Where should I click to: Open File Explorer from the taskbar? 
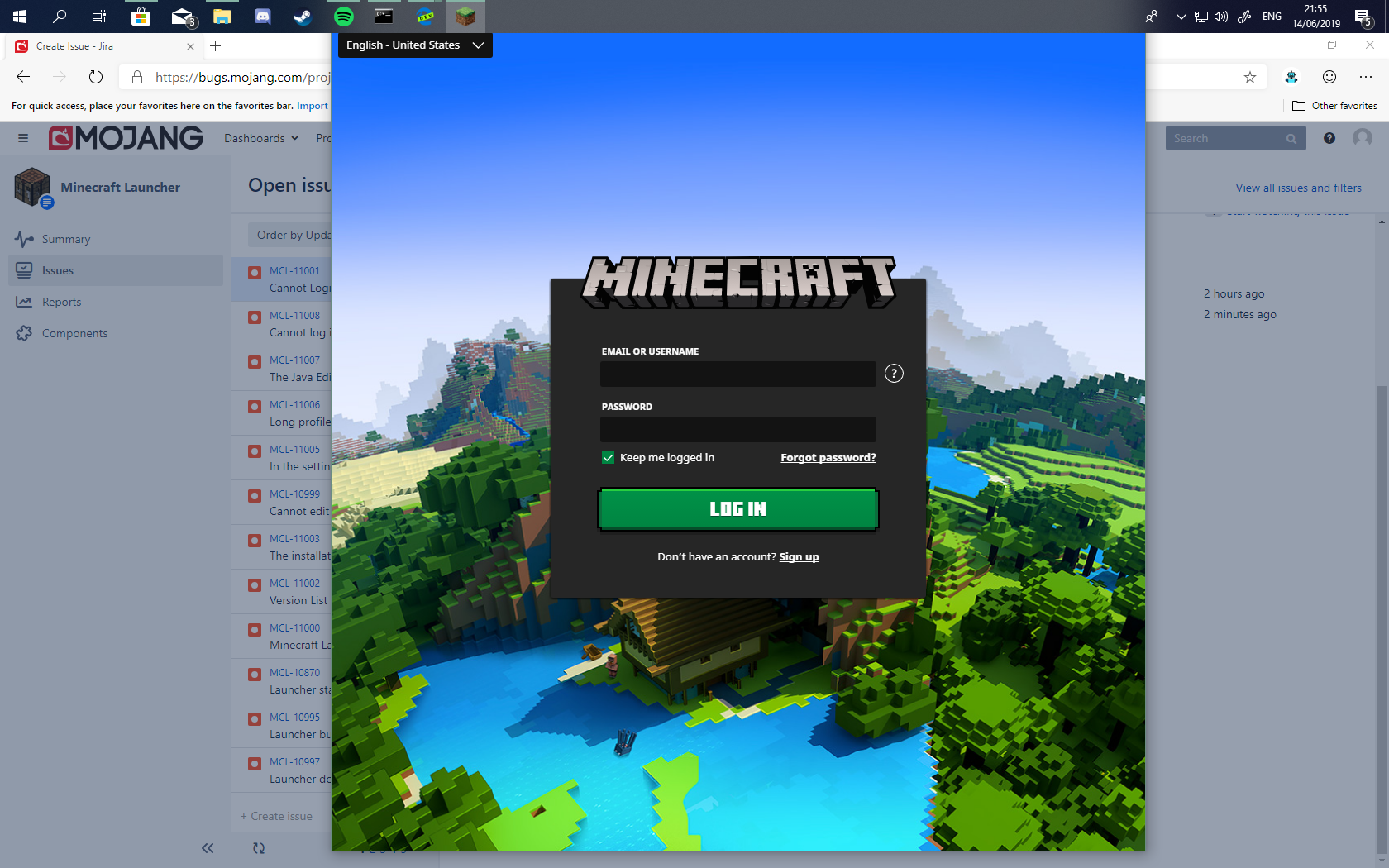click(222, 17)
